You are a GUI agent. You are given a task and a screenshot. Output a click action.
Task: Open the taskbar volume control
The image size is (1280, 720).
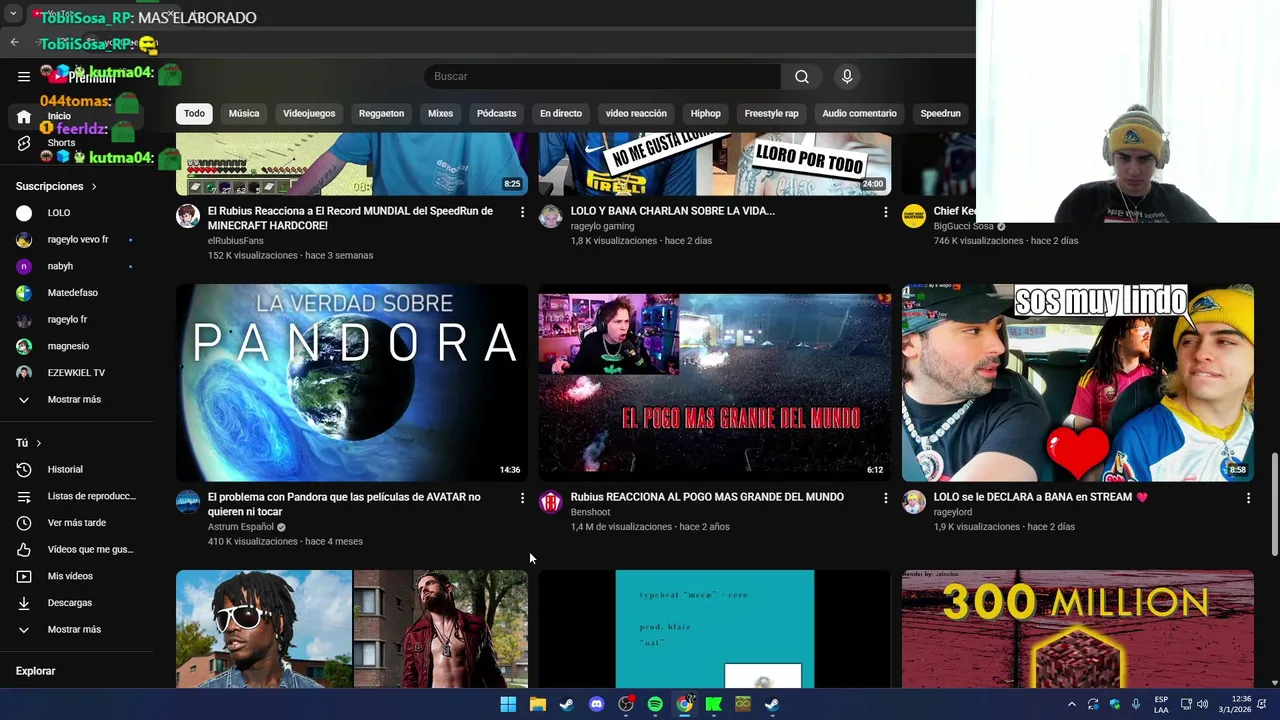[x=1203, y=704]
